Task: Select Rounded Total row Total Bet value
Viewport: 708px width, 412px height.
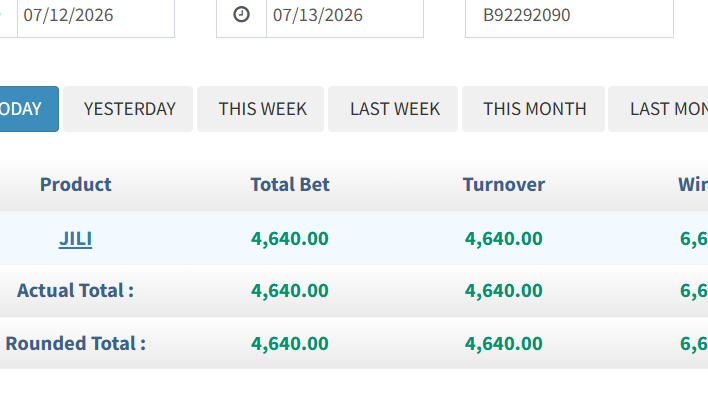Action: pyautogui.click(x=290, y=343)
